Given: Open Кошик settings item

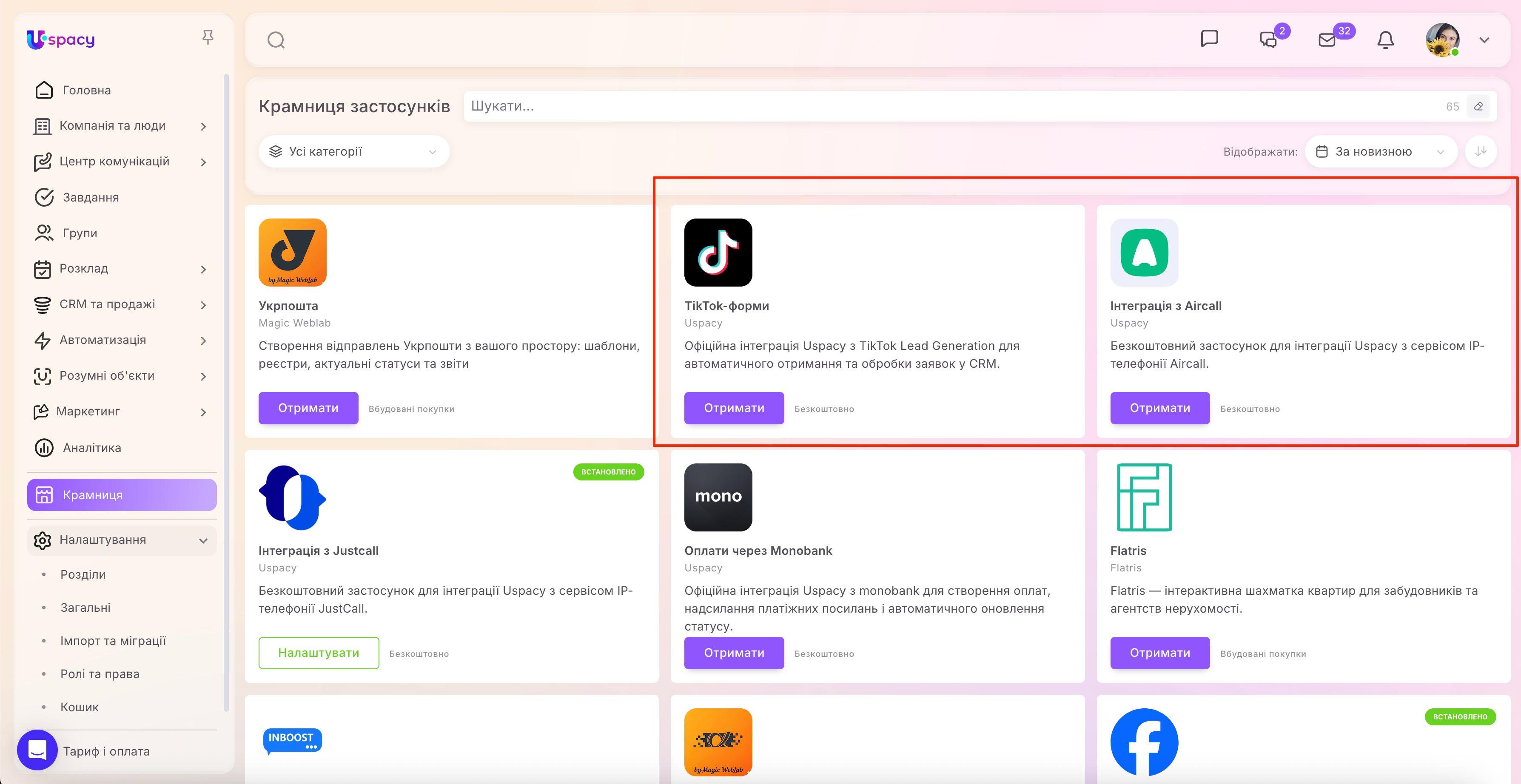Looking at the screenshot, I should click(79, 707).
